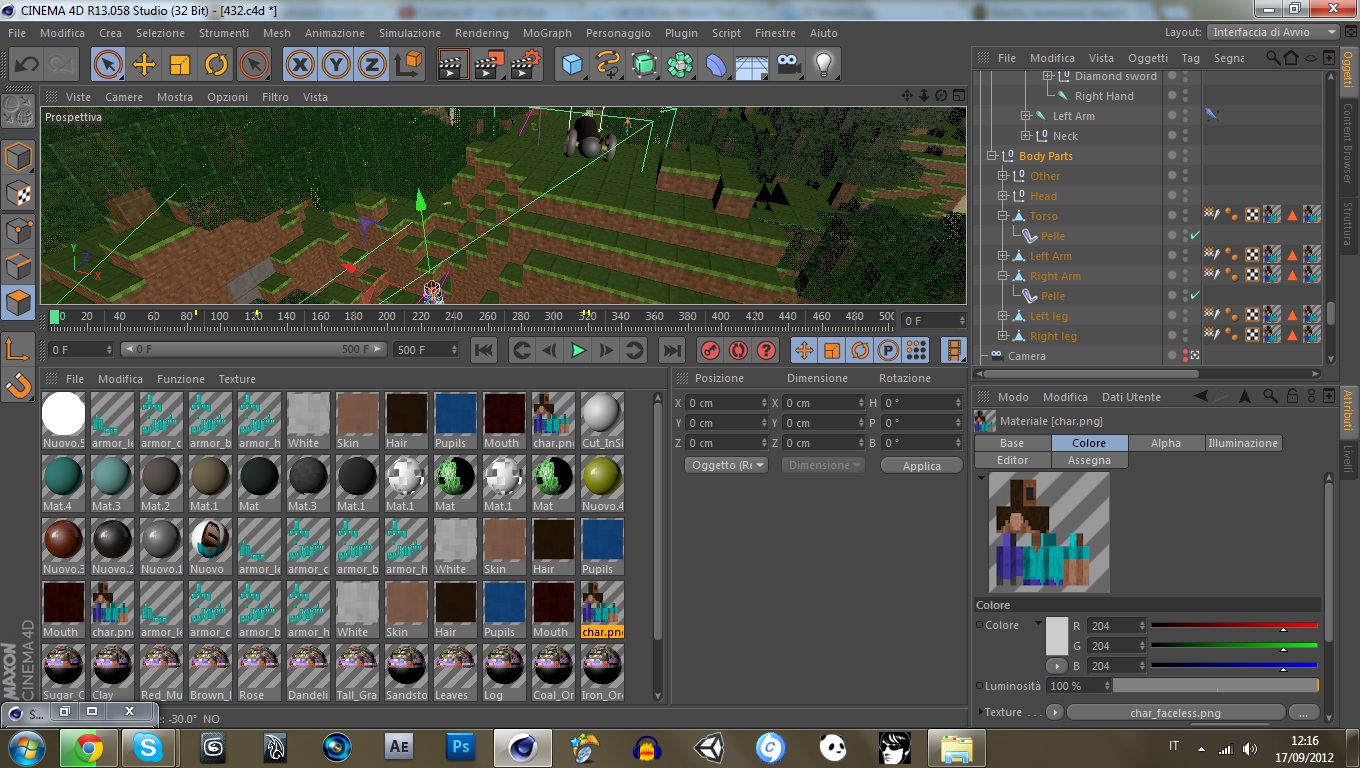Click the home icon in the Object Manager

1291,58
